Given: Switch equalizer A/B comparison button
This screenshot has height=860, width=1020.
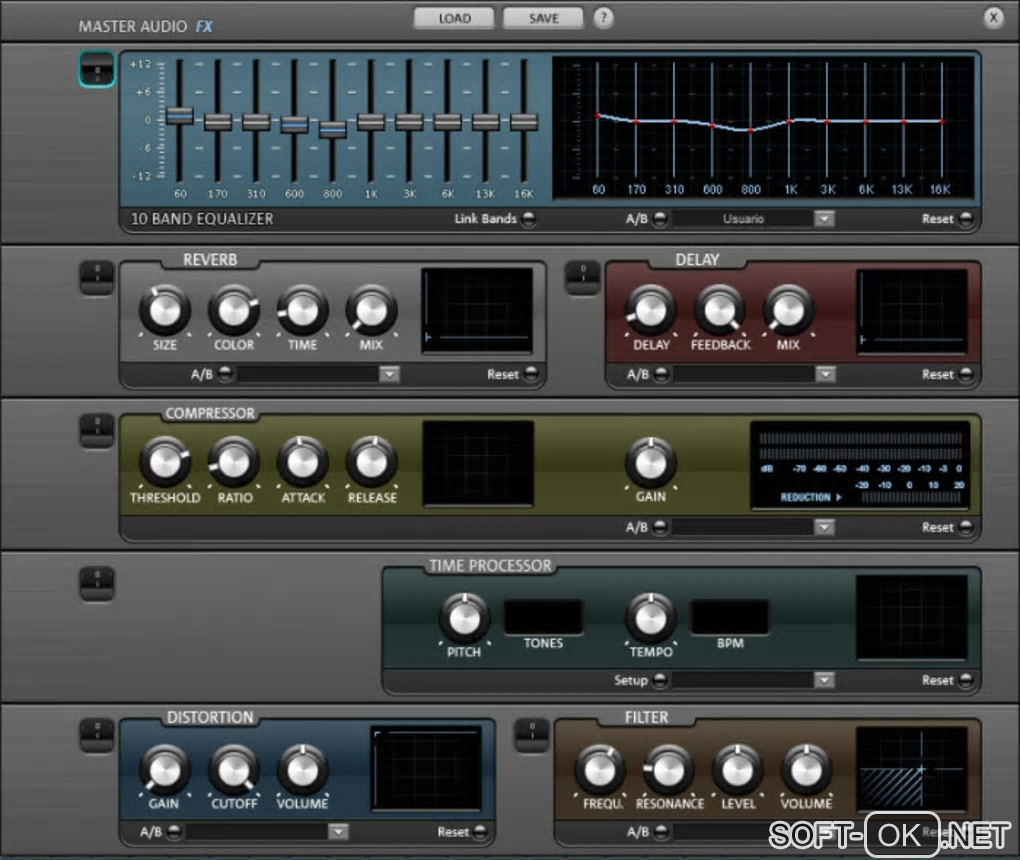Looking at the screenshot, I should pos(660,219).
